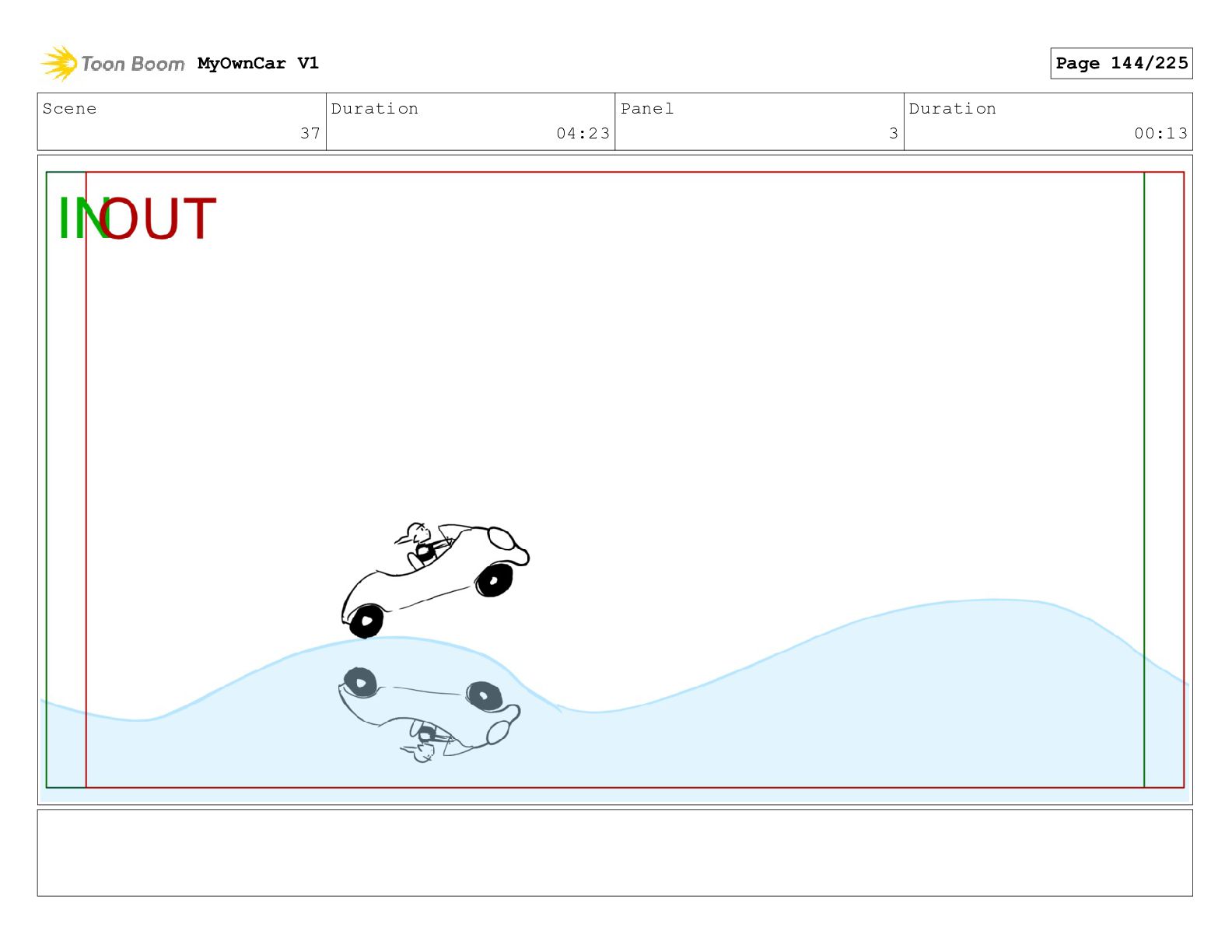Click panel duration value 00:13
The image size is (1232, 952).
pos(1160,133)
